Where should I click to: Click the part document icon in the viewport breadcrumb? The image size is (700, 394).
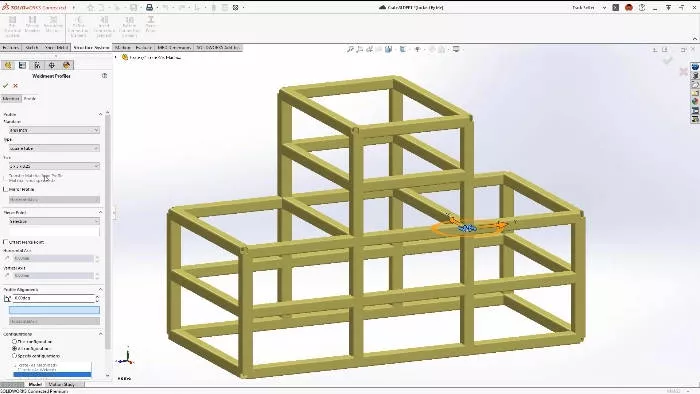coord(125,57)
